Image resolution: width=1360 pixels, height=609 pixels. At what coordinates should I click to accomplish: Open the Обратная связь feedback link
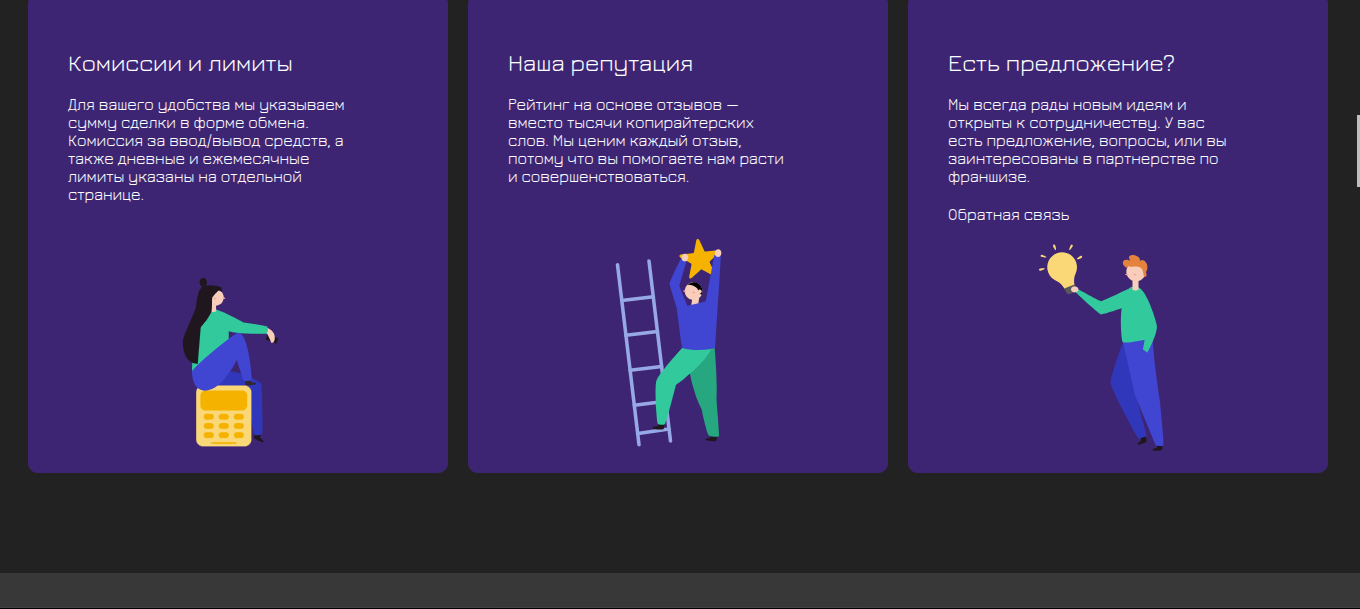(1008, 214)
